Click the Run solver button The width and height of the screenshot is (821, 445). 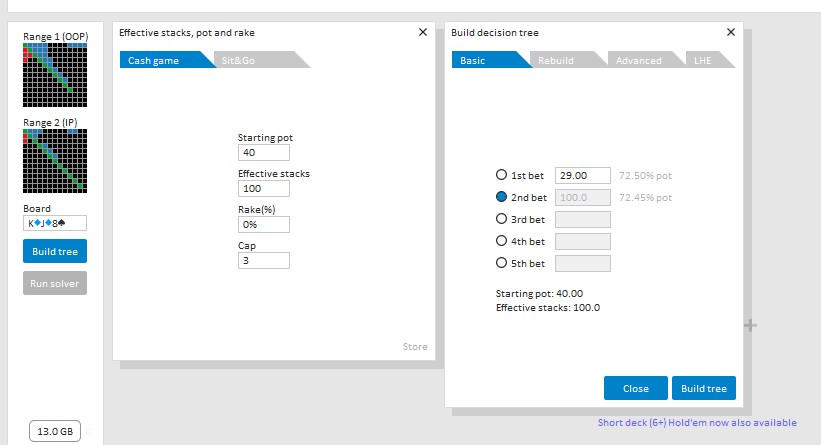click(55, 283)
